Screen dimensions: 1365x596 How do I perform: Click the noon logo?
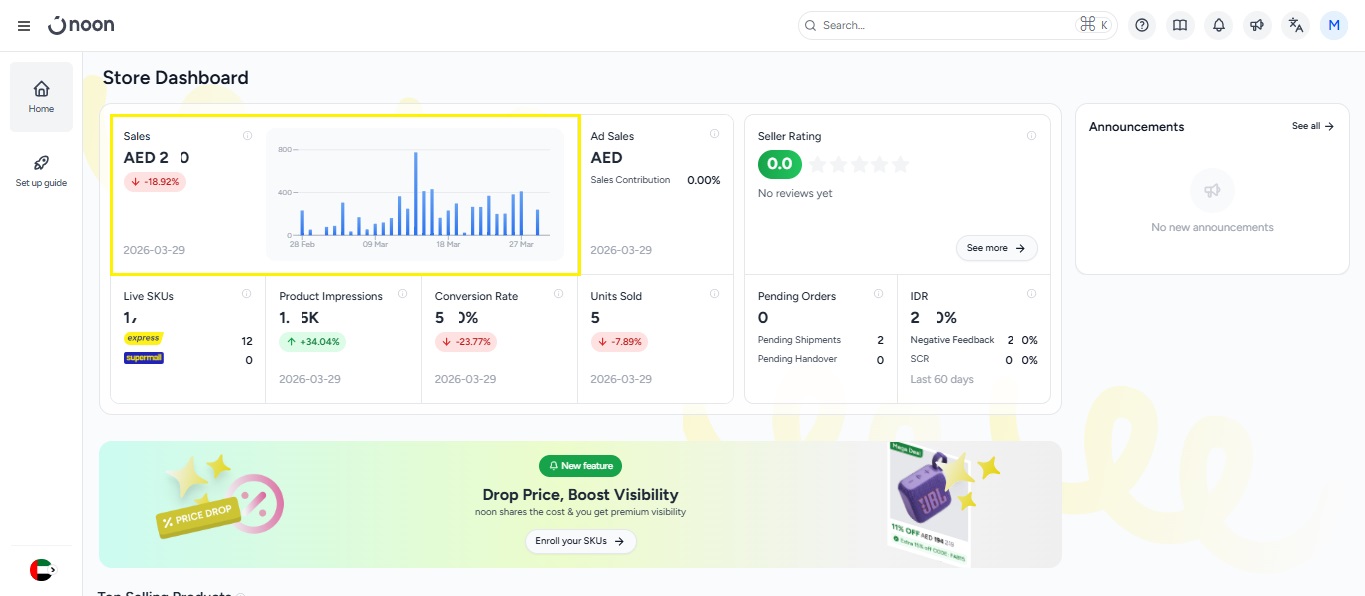click(x=81, y=25)
